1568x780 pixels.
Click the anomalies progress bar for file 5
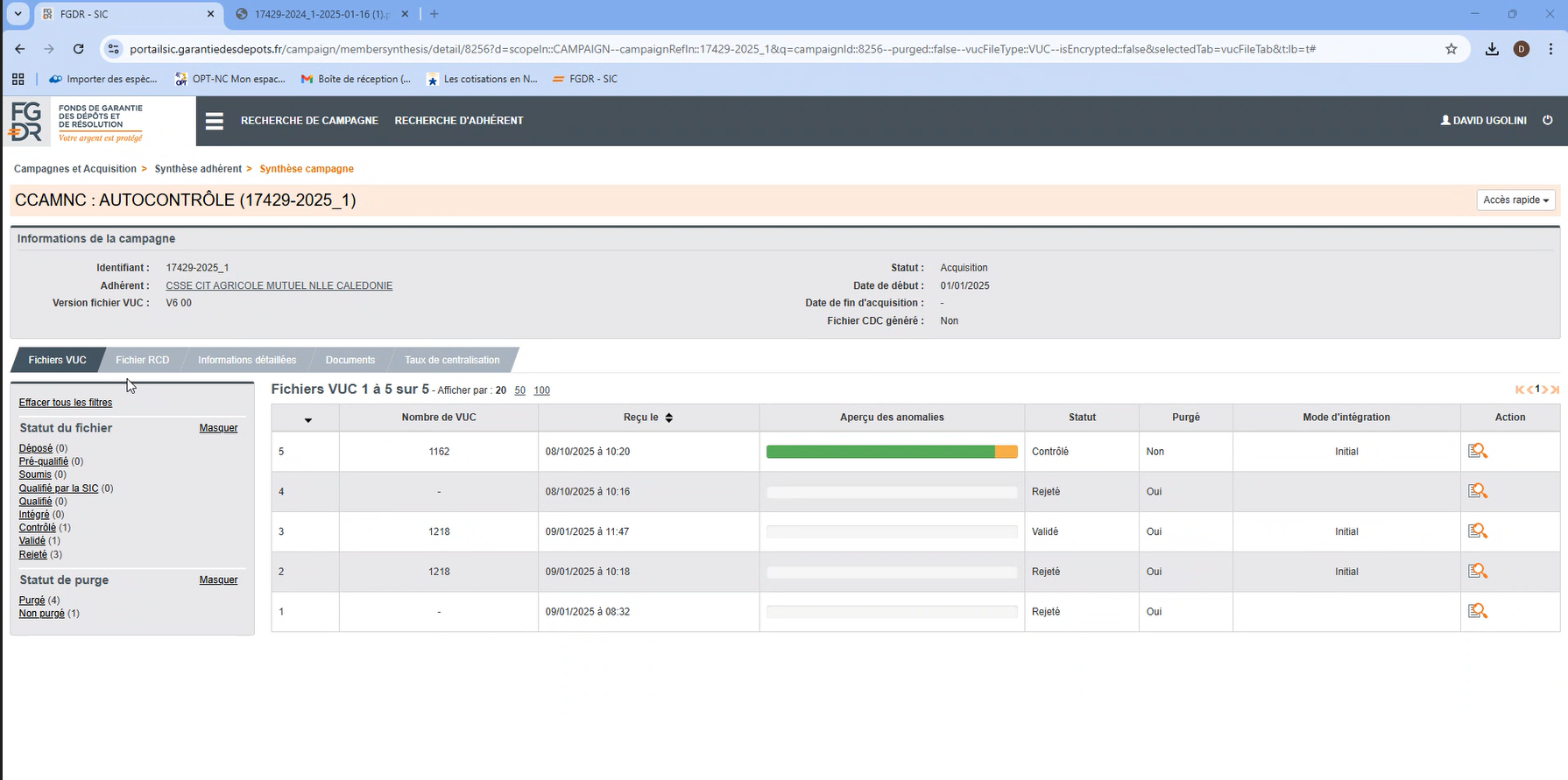click(x=891, y=452)
